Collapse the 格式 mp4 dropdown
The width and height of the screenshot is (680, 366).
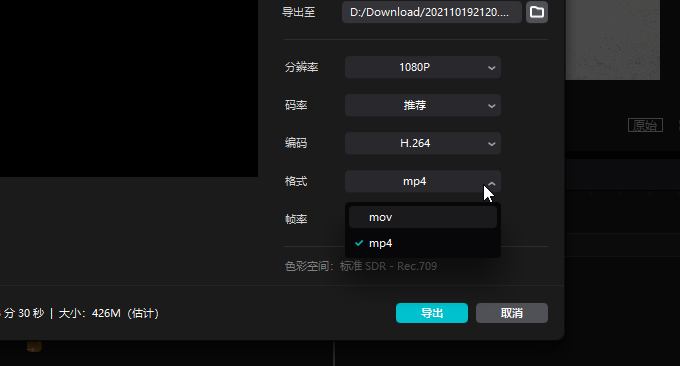click(423, 181)
